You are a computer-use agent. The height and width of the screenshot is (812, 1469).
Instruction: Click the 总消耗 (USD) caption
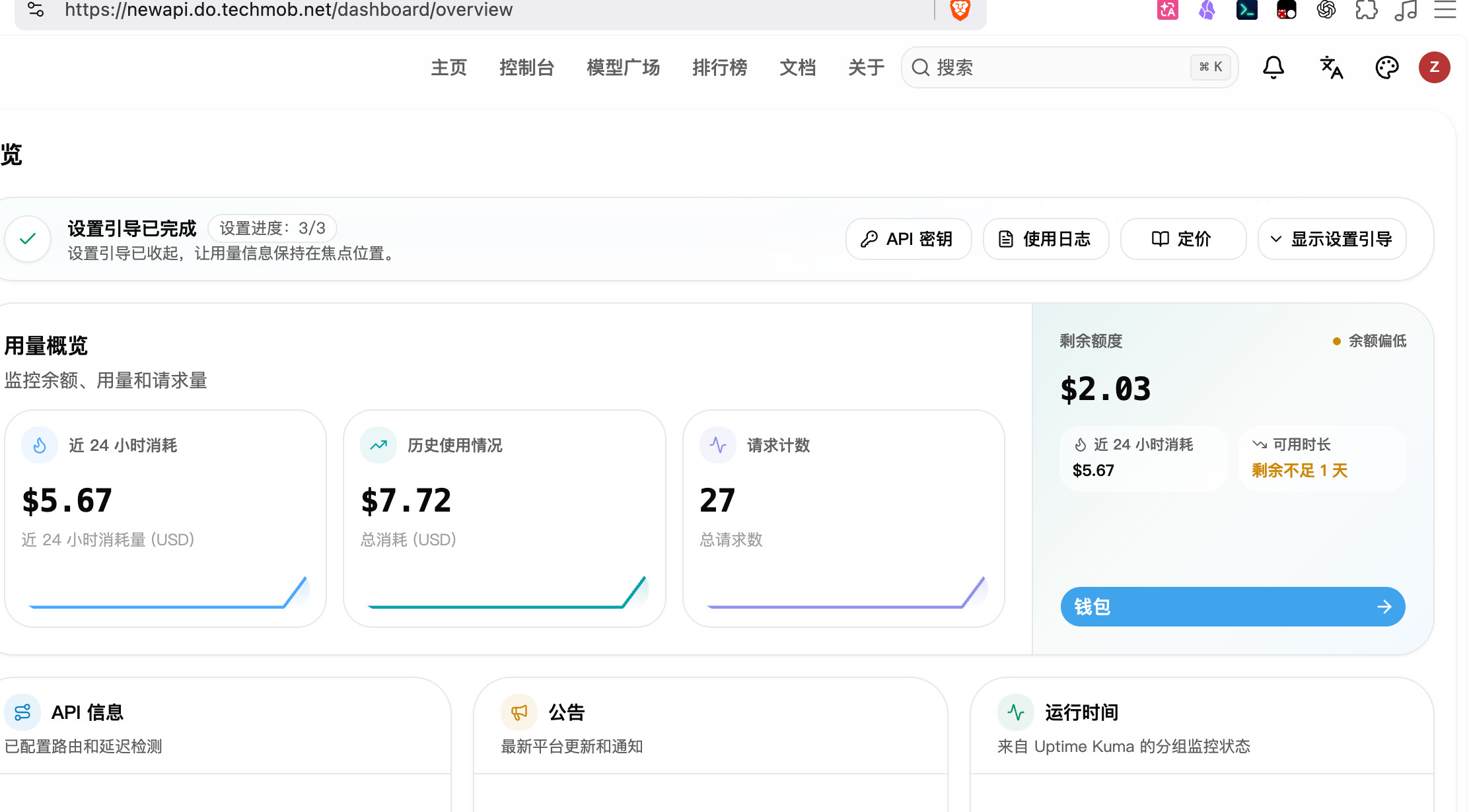click(409, 540)
